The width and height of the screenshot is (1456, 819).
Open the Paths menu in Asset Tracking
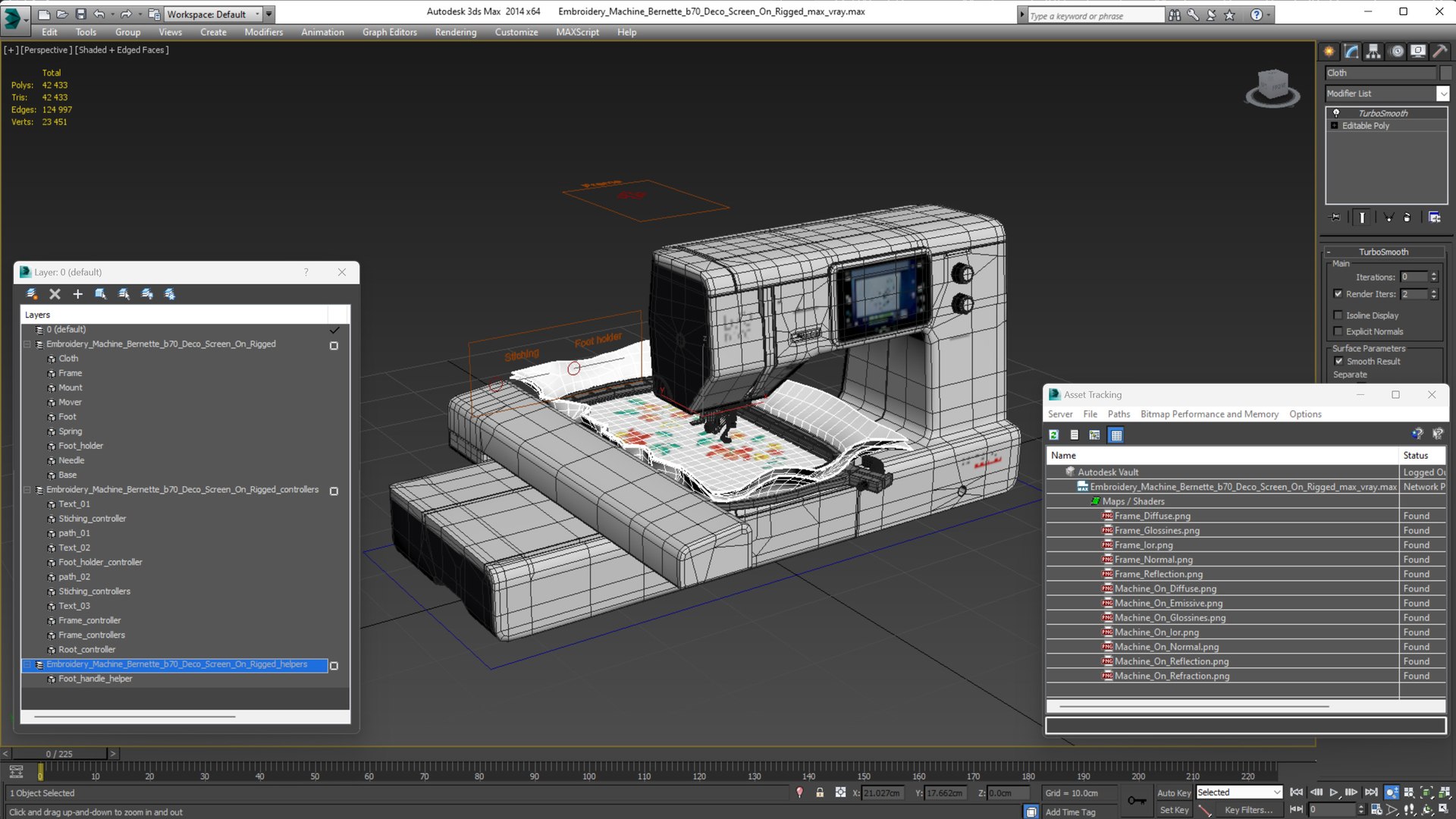(1118, 414)
